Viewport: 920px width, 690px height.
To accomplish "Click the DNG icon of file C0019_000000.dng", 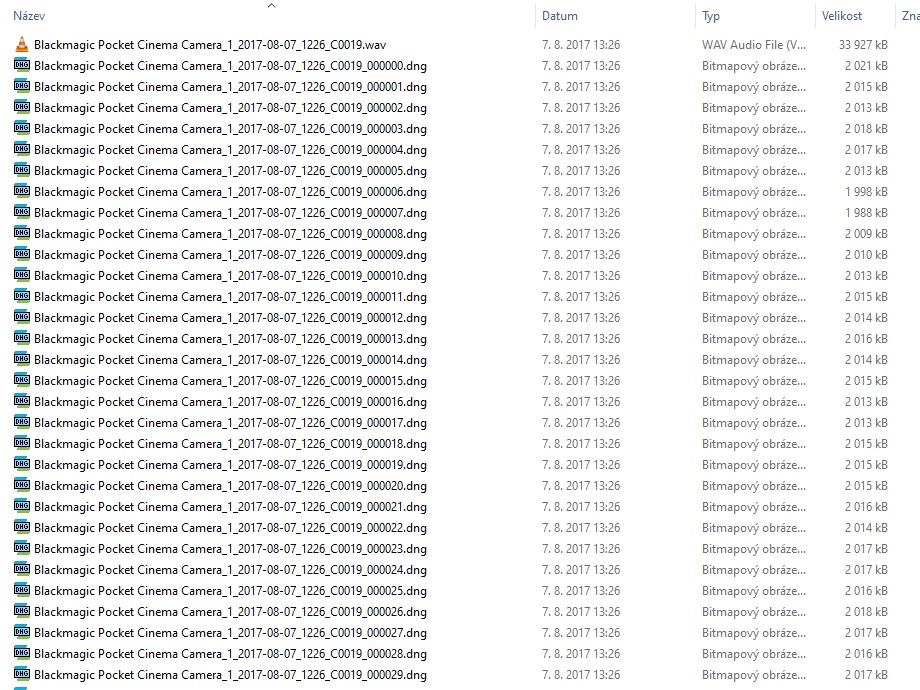I will tap(22, 66).
